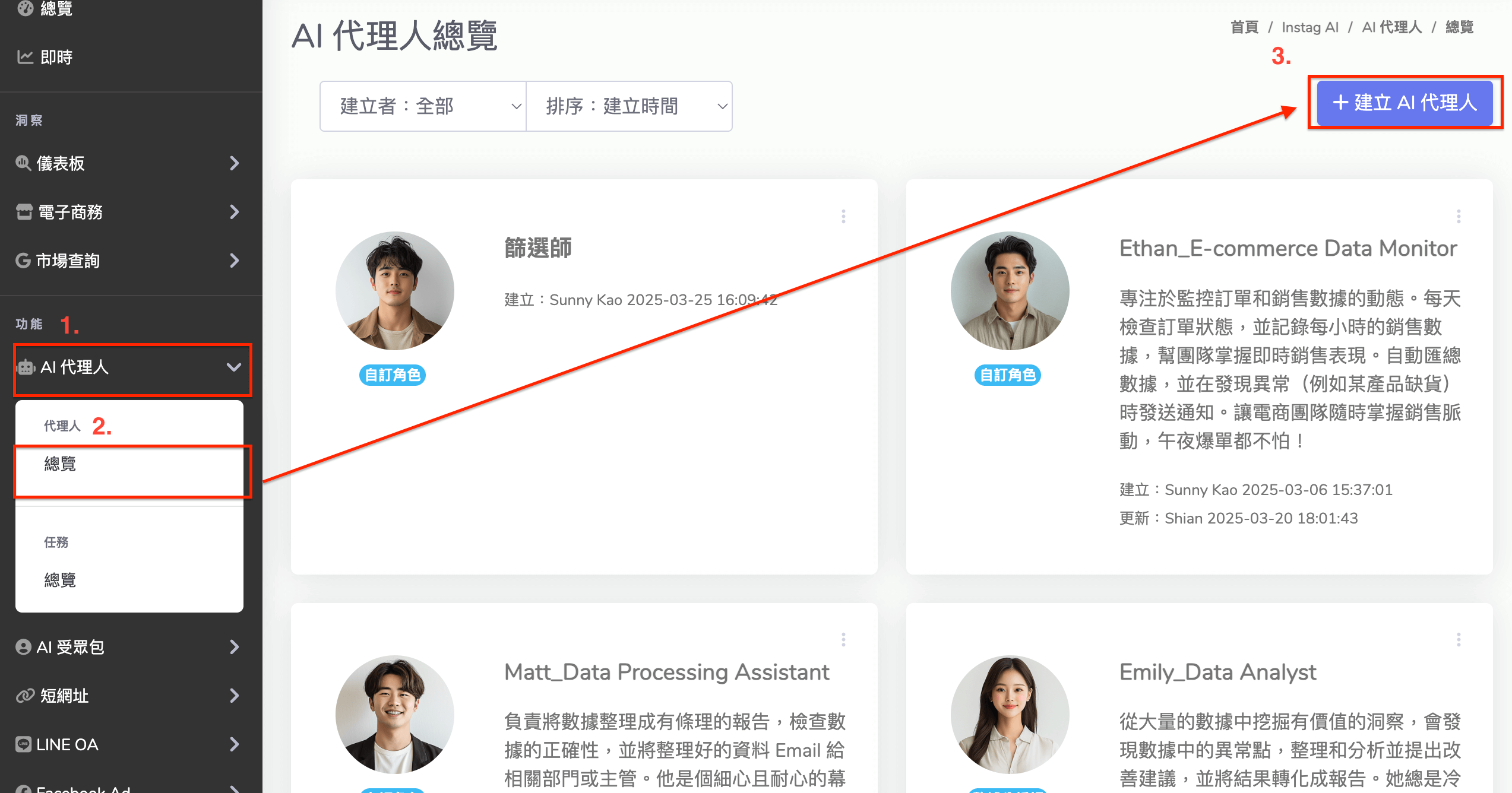Click the 電子商務 storefront icon
This screenshot has height=793, width=1512.
[x=24, y=212]
